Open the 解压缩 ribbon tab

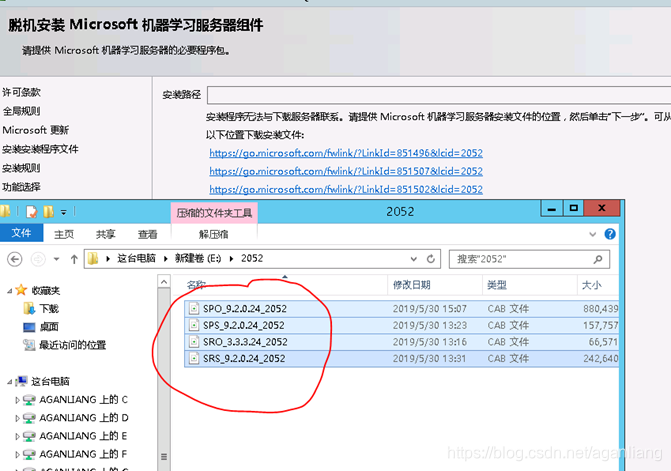click(214, 234)
